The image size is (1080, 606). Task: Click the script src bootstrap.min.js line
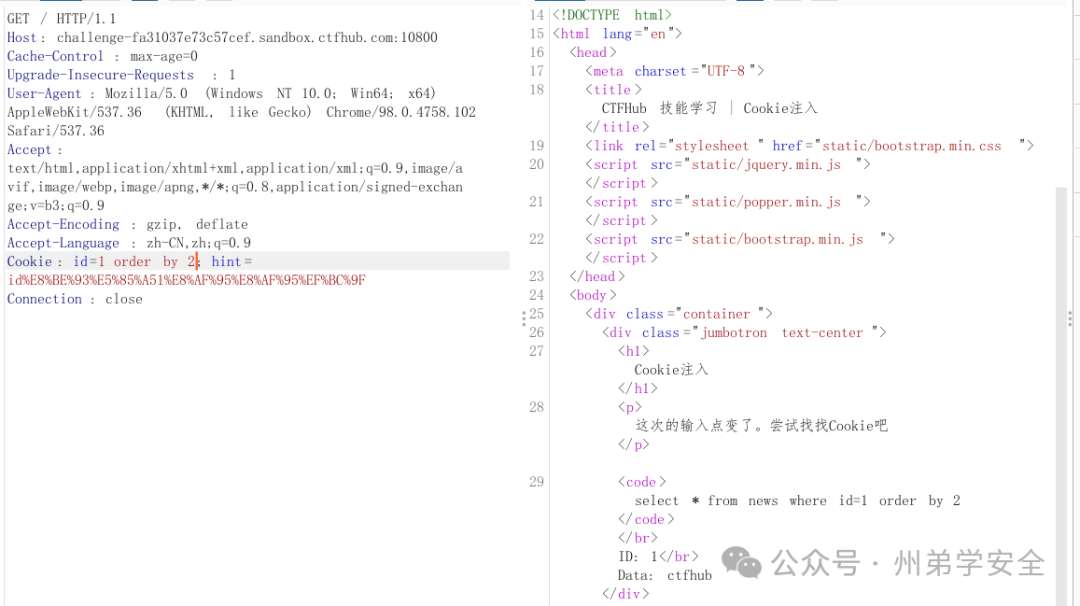(x=740, y=238)
